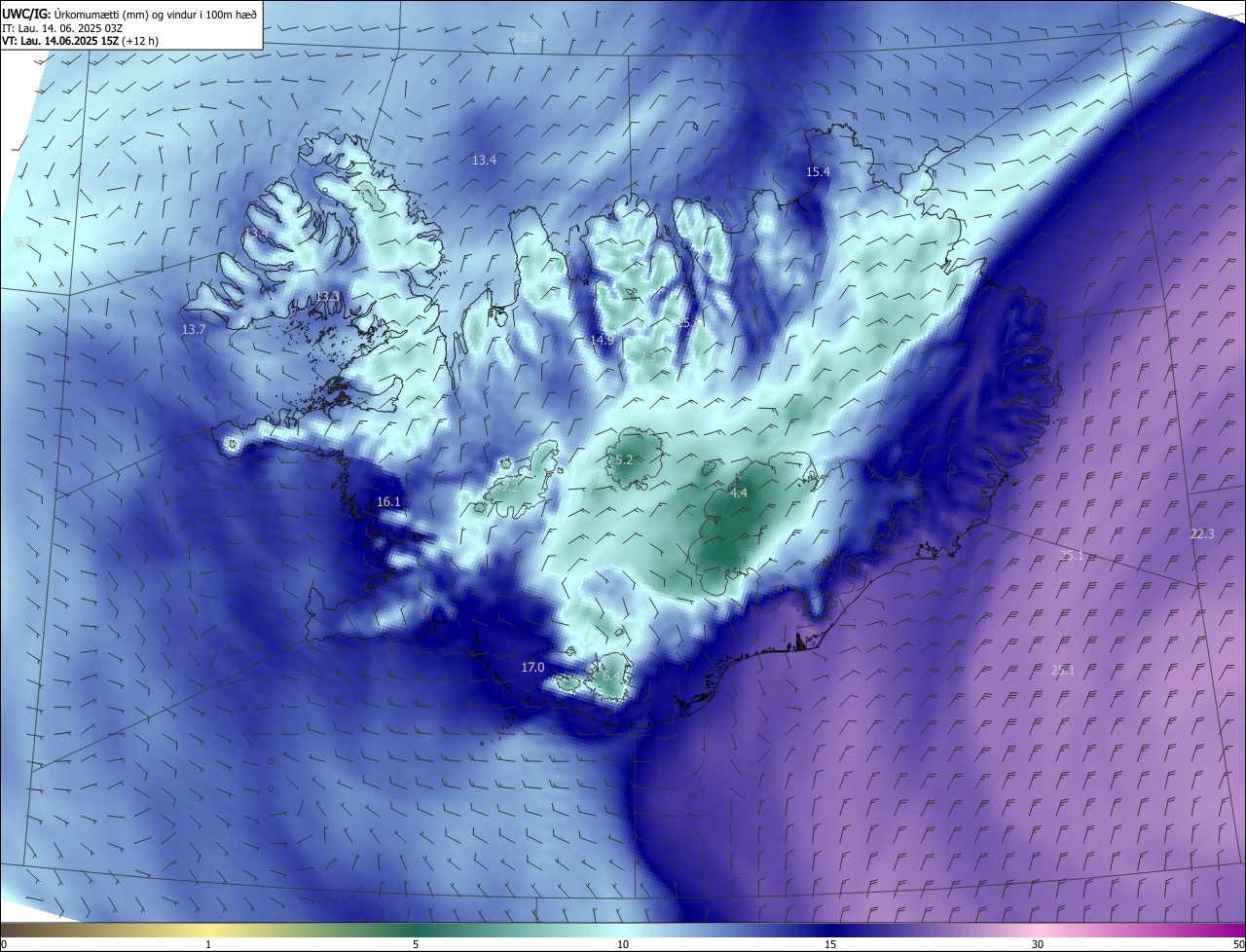Viewport: 1246px width, 952px height.
Task: Click the 7.3 value in north-central Iceland
Action: (x=647, y=356)
